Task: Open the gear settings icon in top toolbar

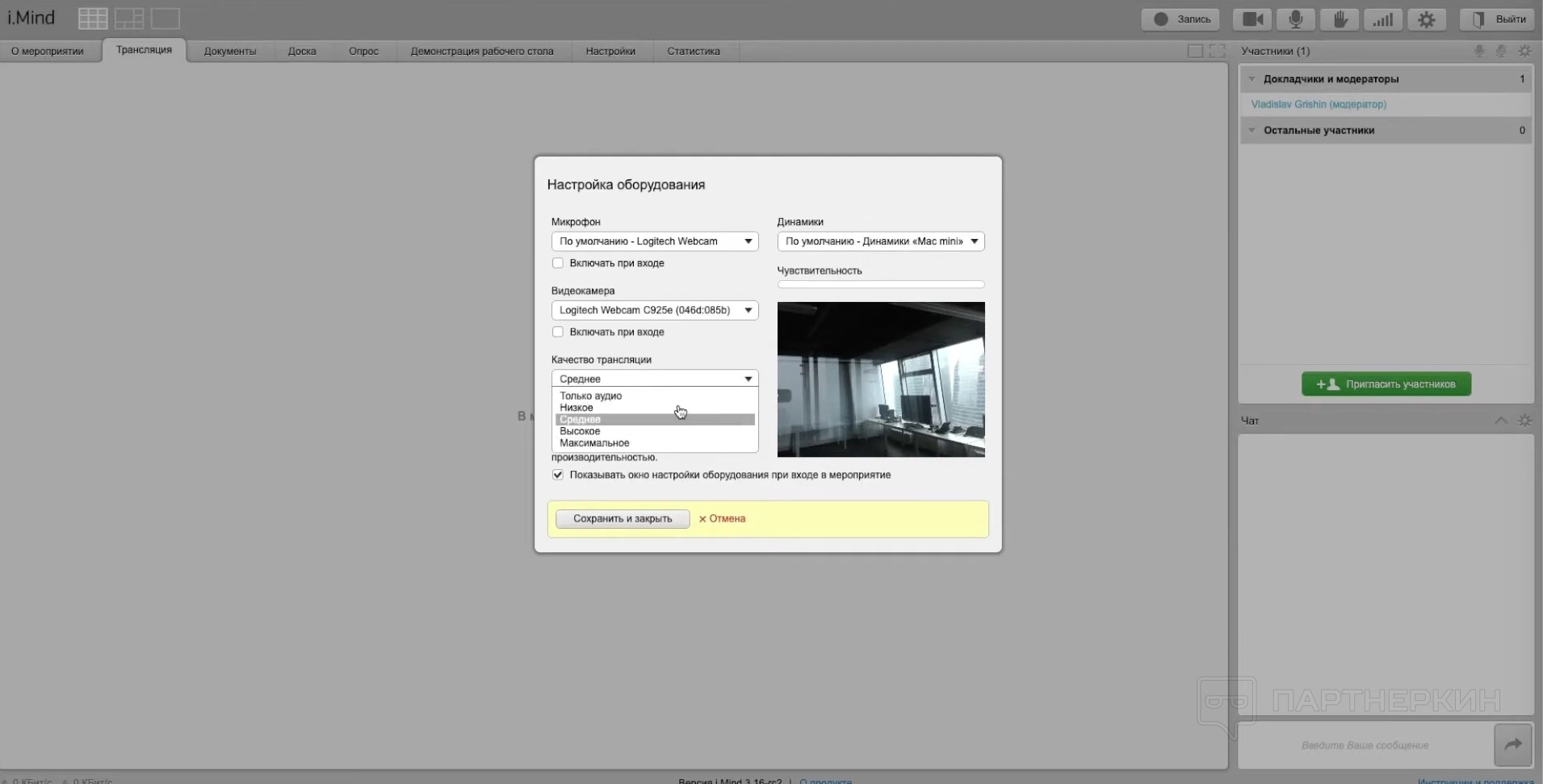Action: pyautogui.click(x=1427, y=19)
